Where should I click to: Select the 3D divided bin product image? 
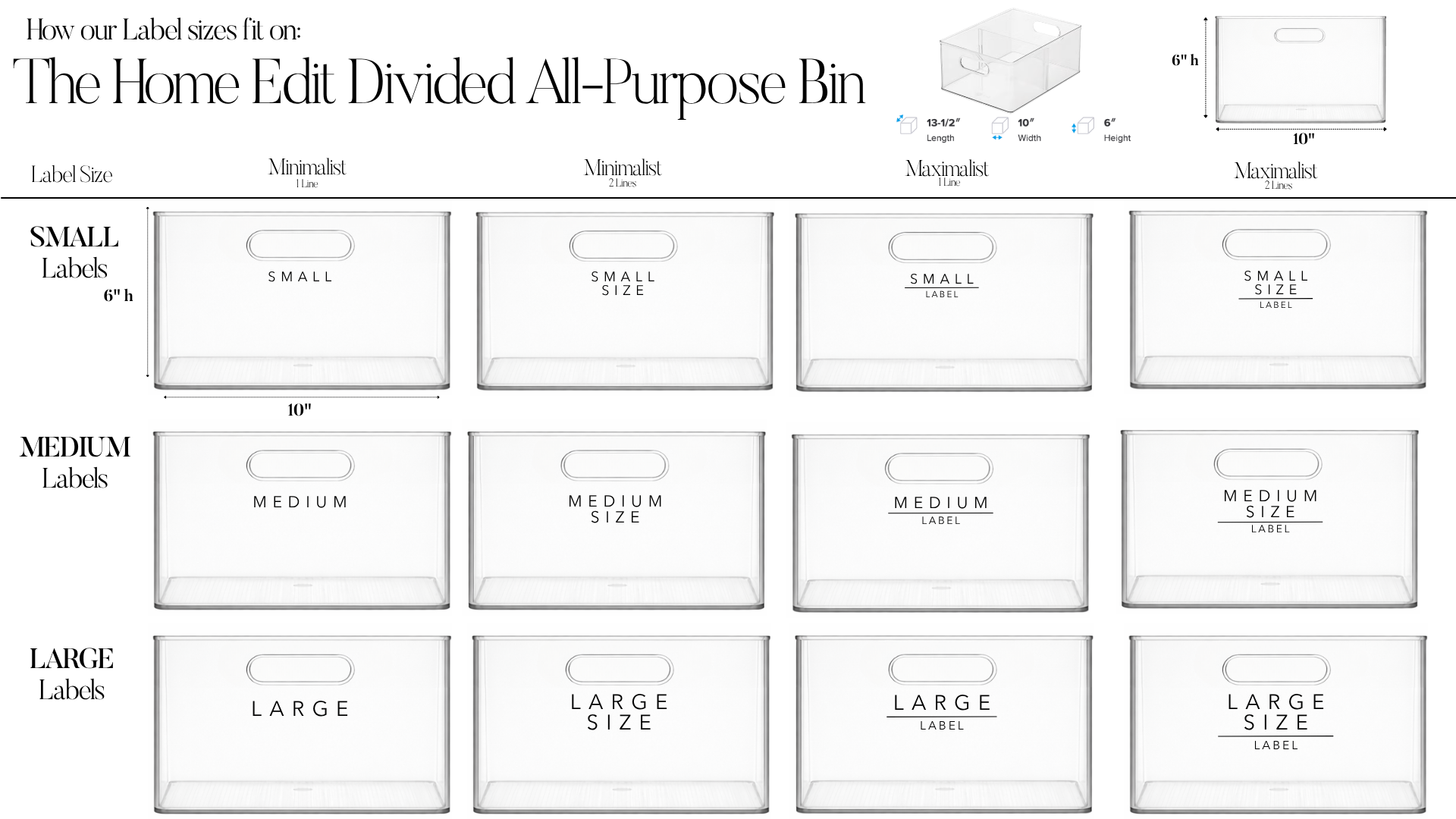point(1010,59)
